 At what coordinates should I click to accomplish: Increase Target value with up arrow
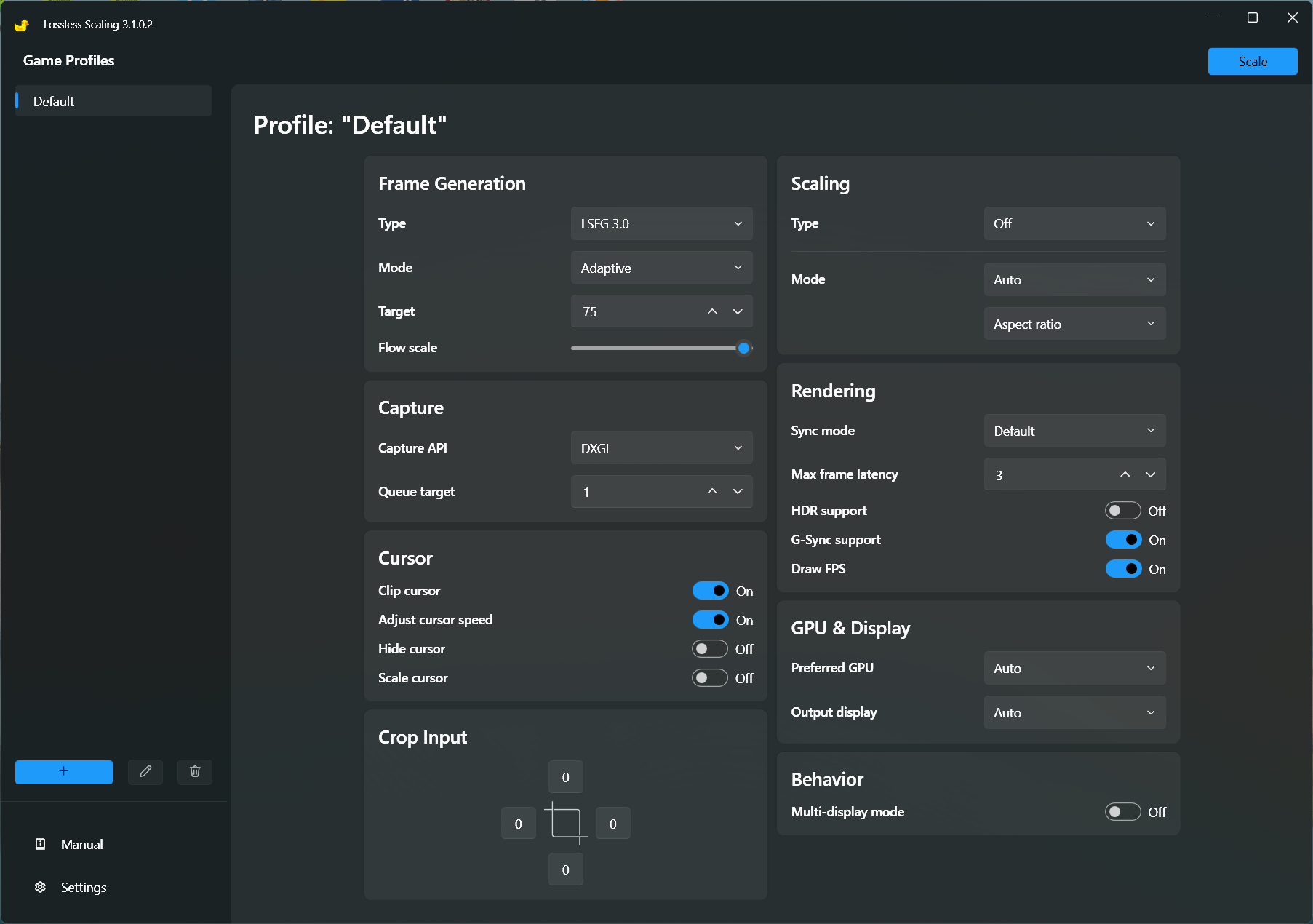(x=712, y=311)
